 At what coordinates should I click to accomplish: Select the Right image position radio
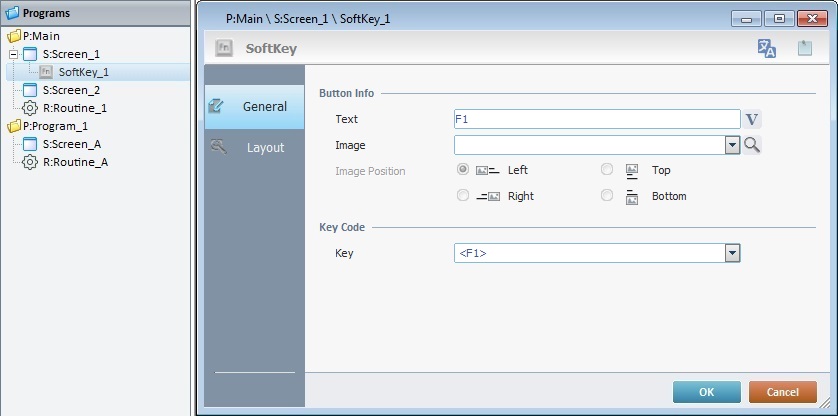pos(462,196)
